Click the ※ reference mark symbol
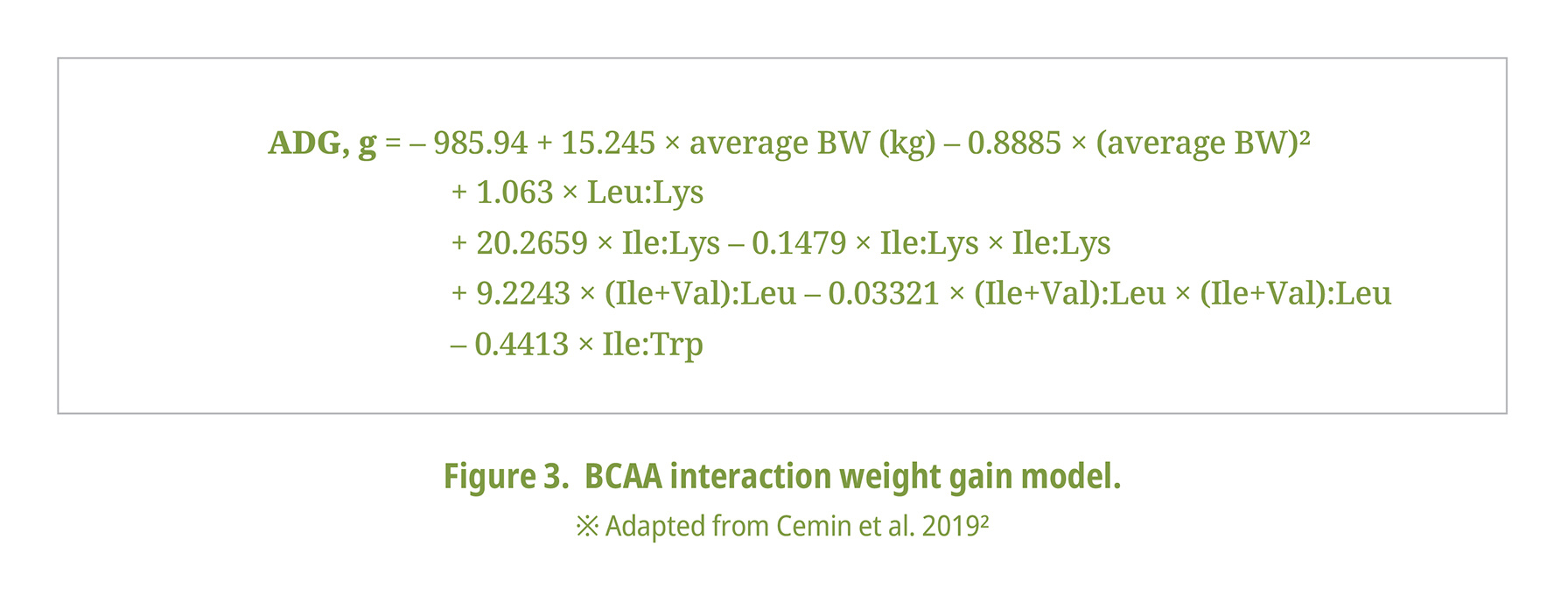Viewport: 1568px width, 602px height. [x=587, y=526]
